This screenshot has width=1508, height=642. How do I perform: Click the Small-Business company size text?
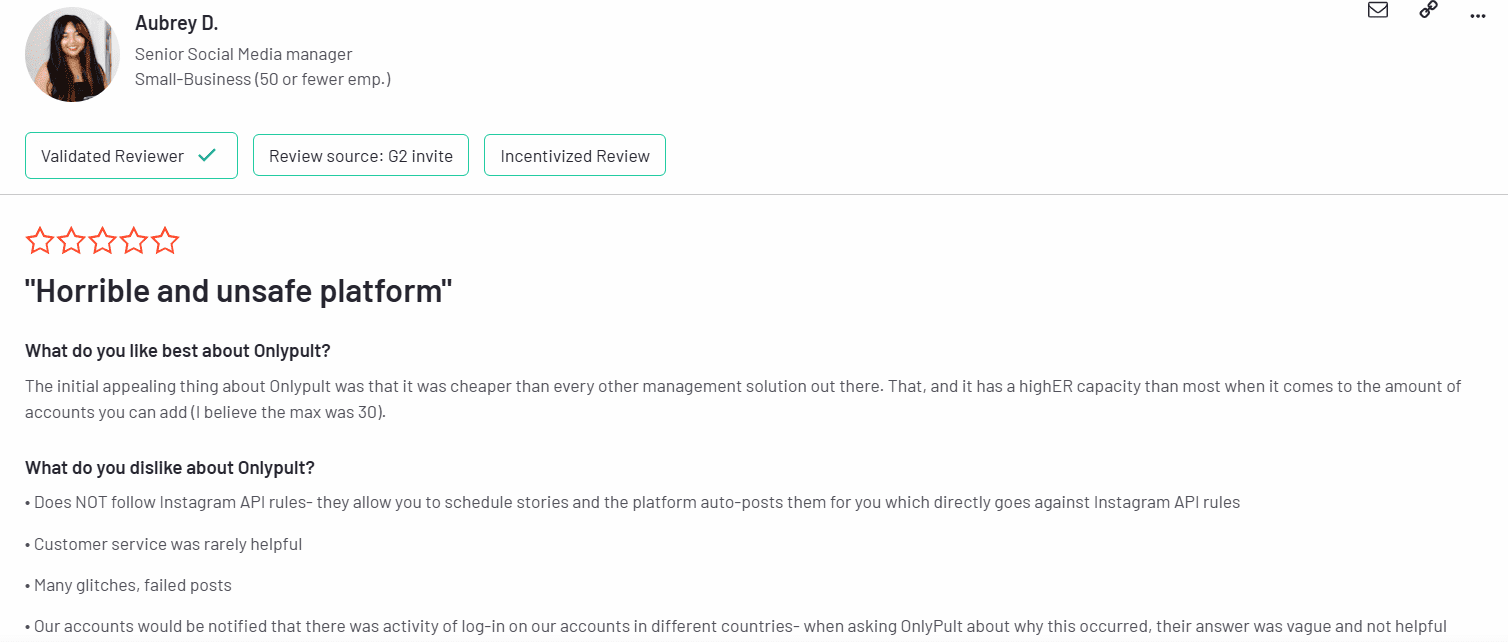[x=262, y=78]
